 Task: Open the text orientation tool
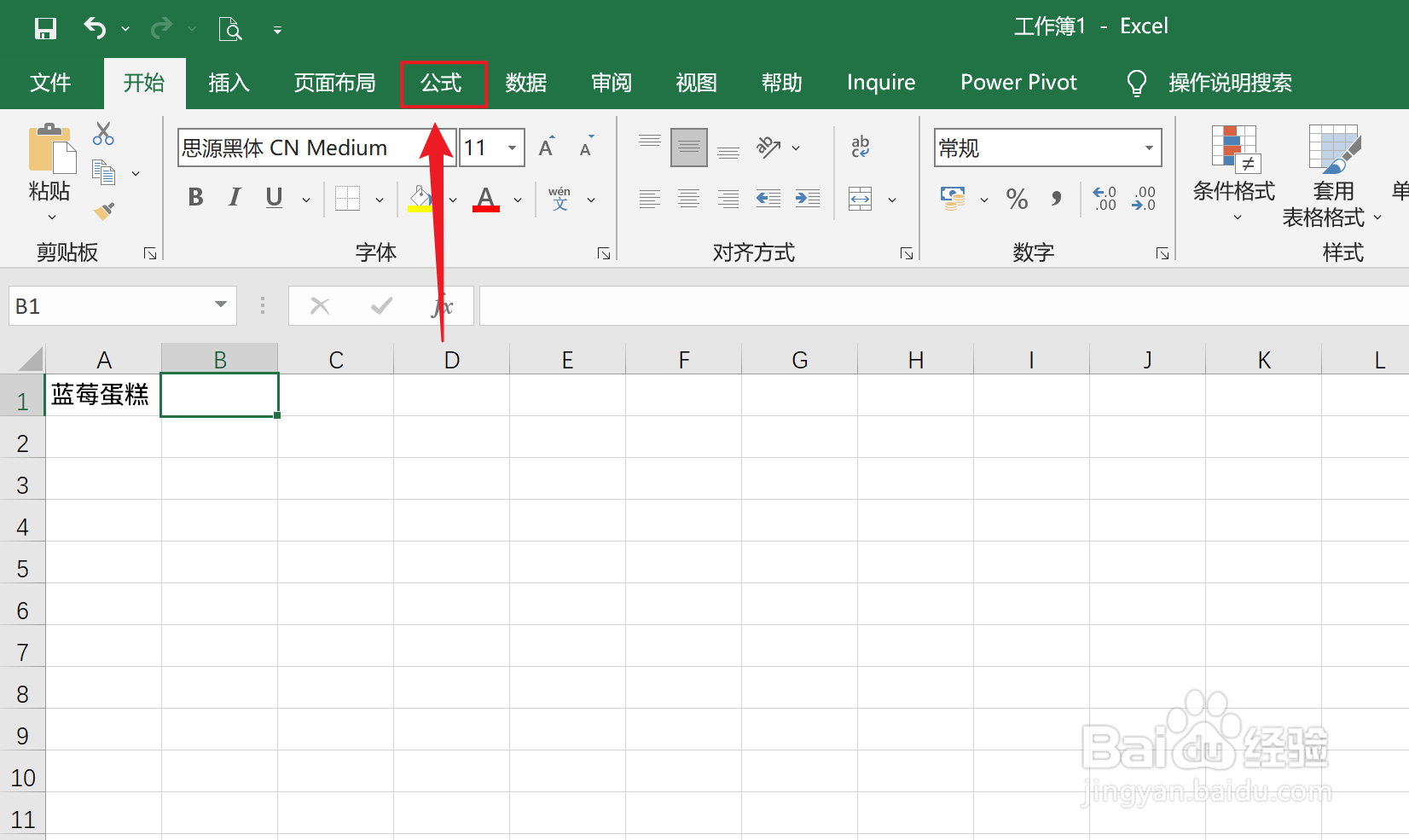(768, 148)
